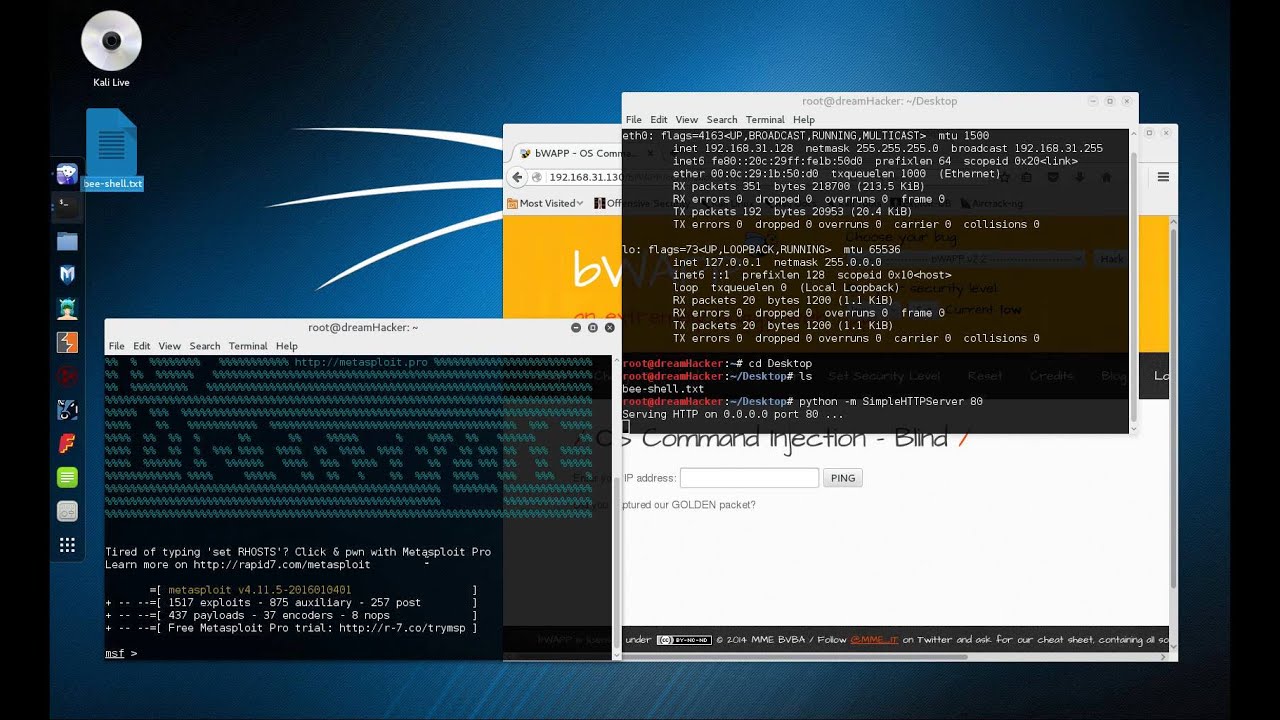Launch green Leafpad notes dock icon
The image size is (1280, 720).
tap(67, 477)
